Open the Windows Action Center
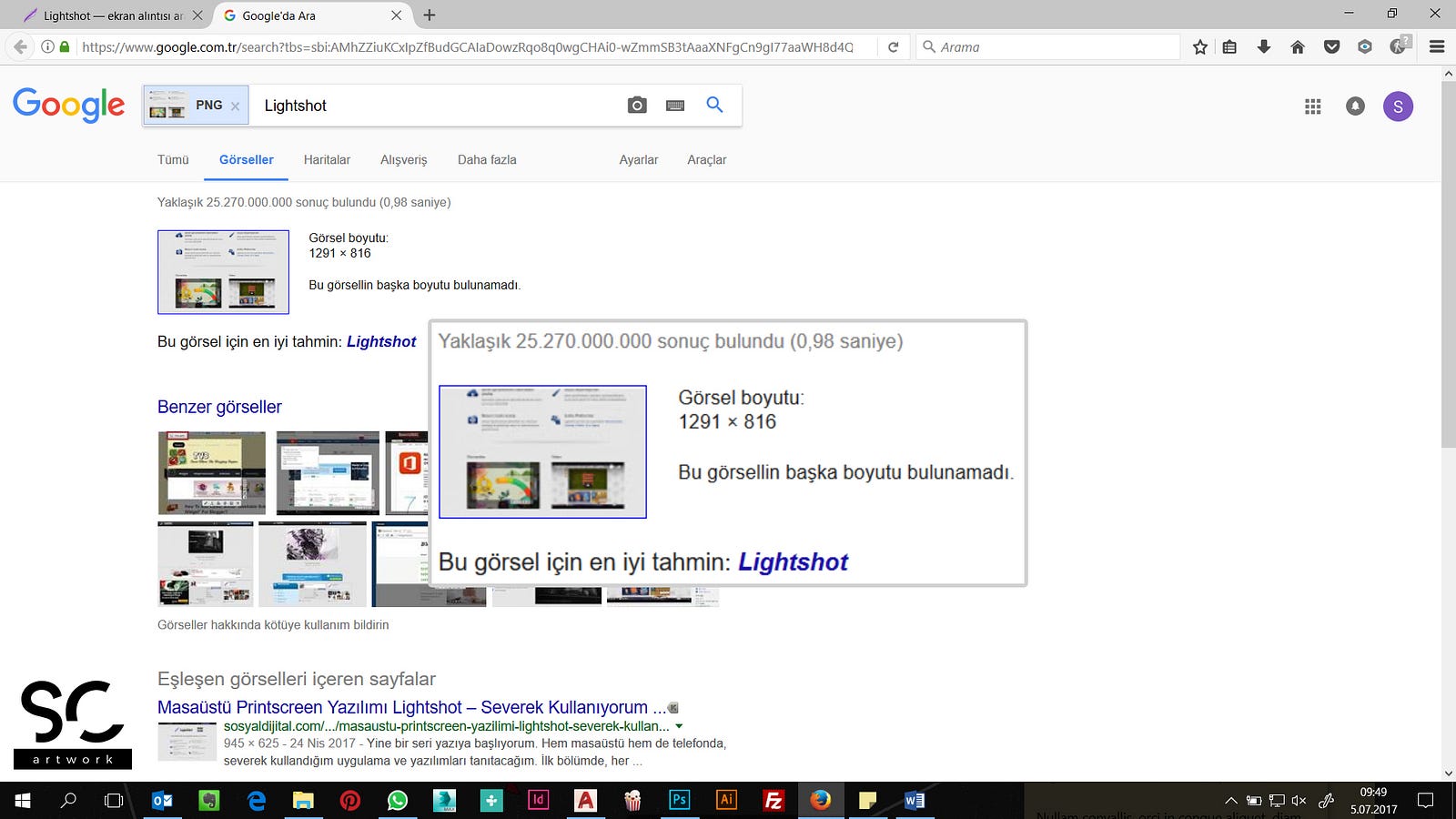The image size is (1456, 819). point(1425,801)
